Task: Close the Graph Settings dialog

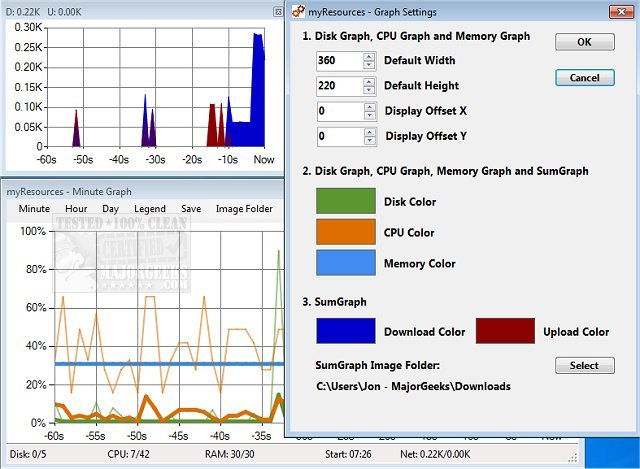Action: (x=621, y=12)
